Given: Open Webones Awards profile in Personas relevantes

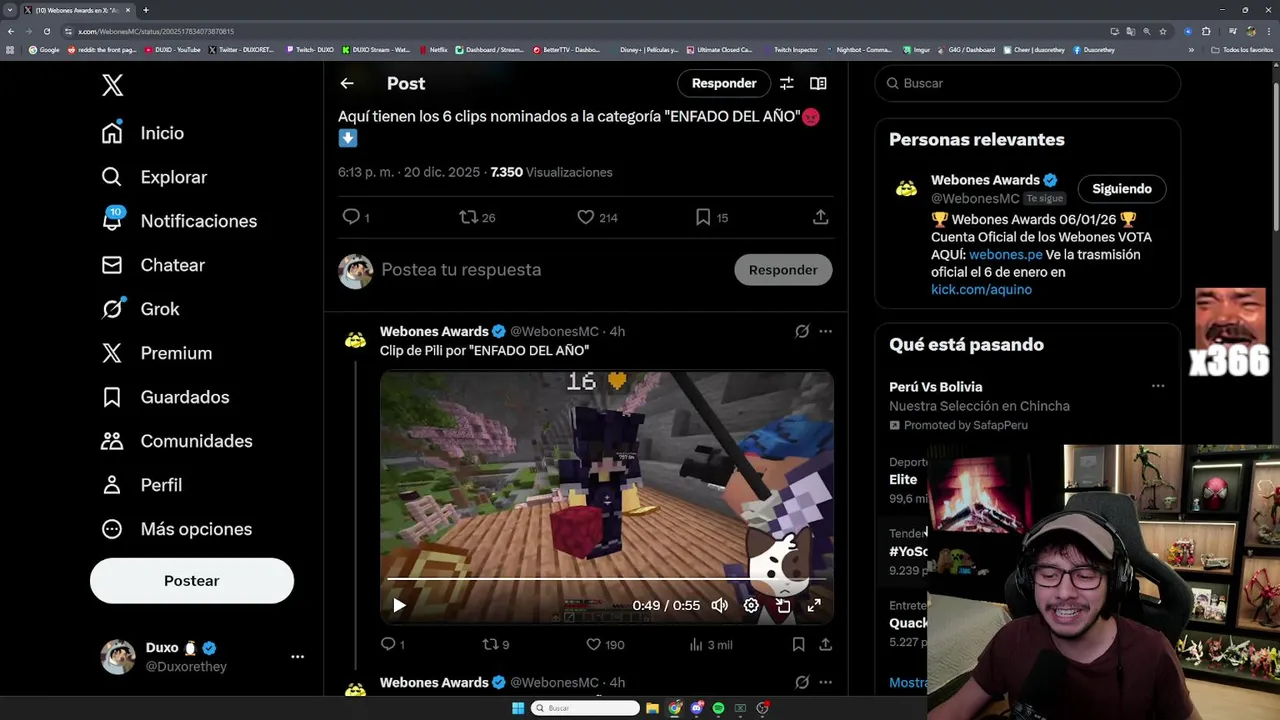Looking at the screenshot, I should pyautogui.click(x=986, y=180).
